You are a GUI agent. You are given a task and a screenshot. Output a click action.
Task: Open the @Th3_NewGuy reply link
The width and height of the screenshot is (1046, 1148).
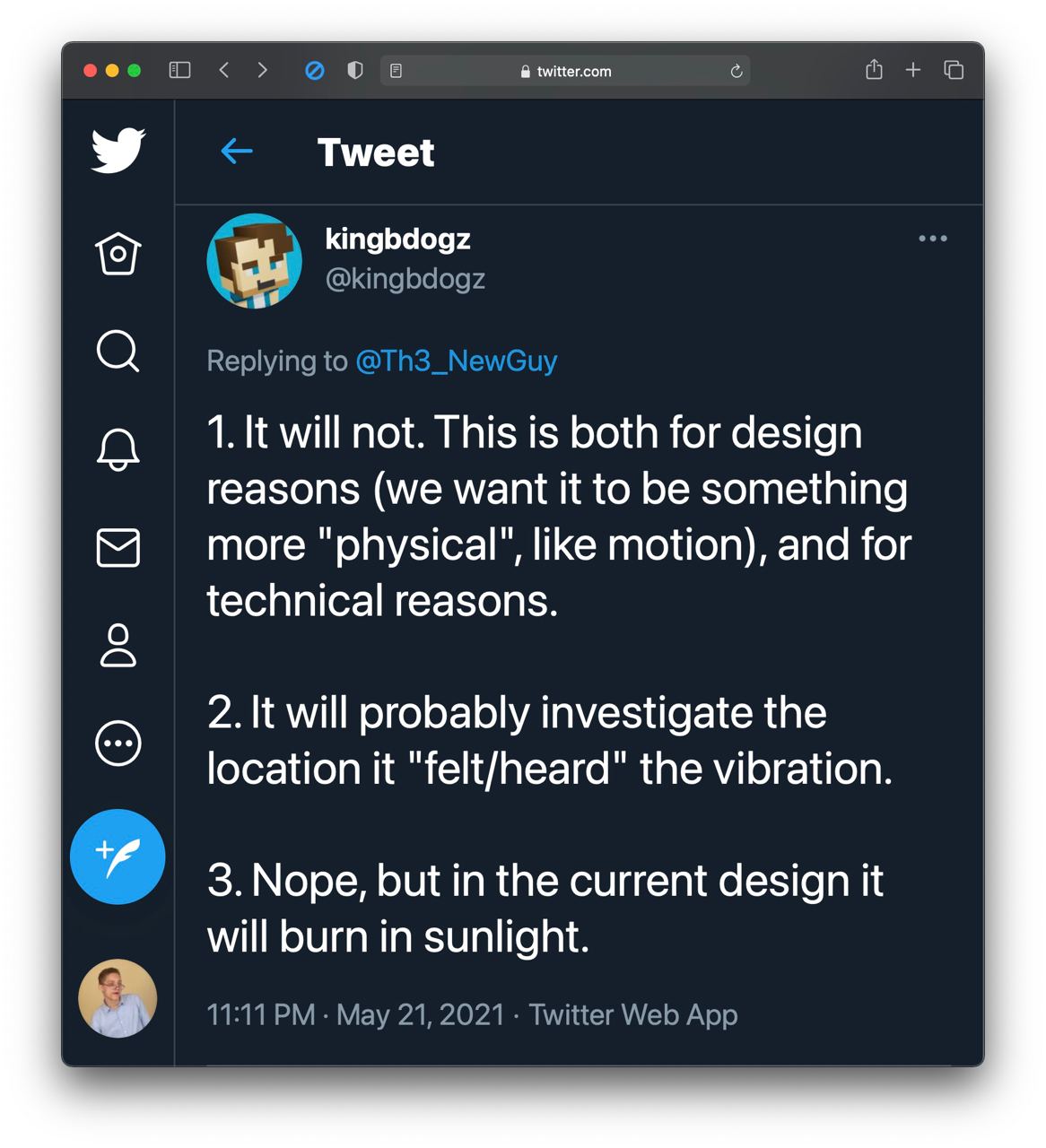[x=457, y=361]
